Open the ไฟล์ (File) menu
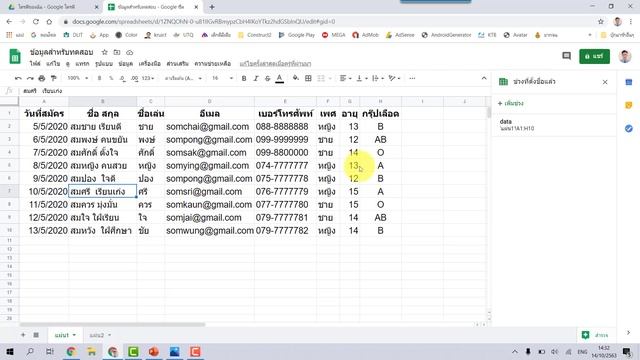The width and height of the screenshot is (640, 360). point(35,64)
